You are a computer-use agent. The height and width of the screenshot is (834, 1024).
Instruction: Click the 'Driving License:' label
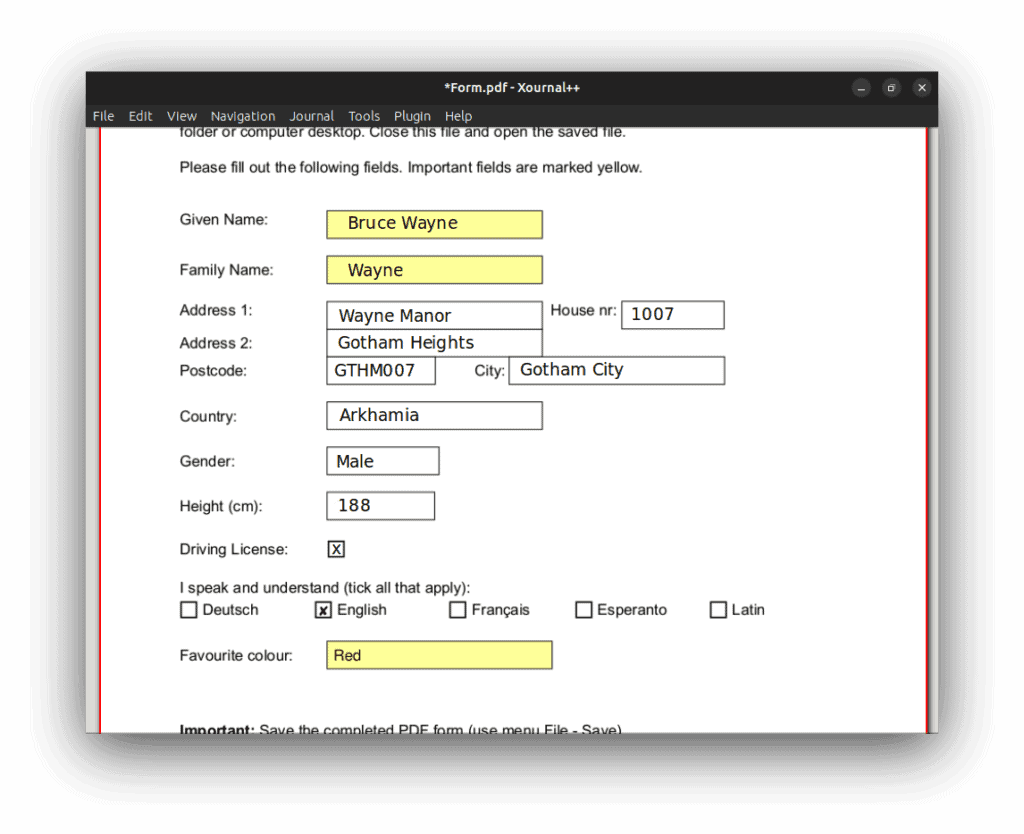(234, 549)
